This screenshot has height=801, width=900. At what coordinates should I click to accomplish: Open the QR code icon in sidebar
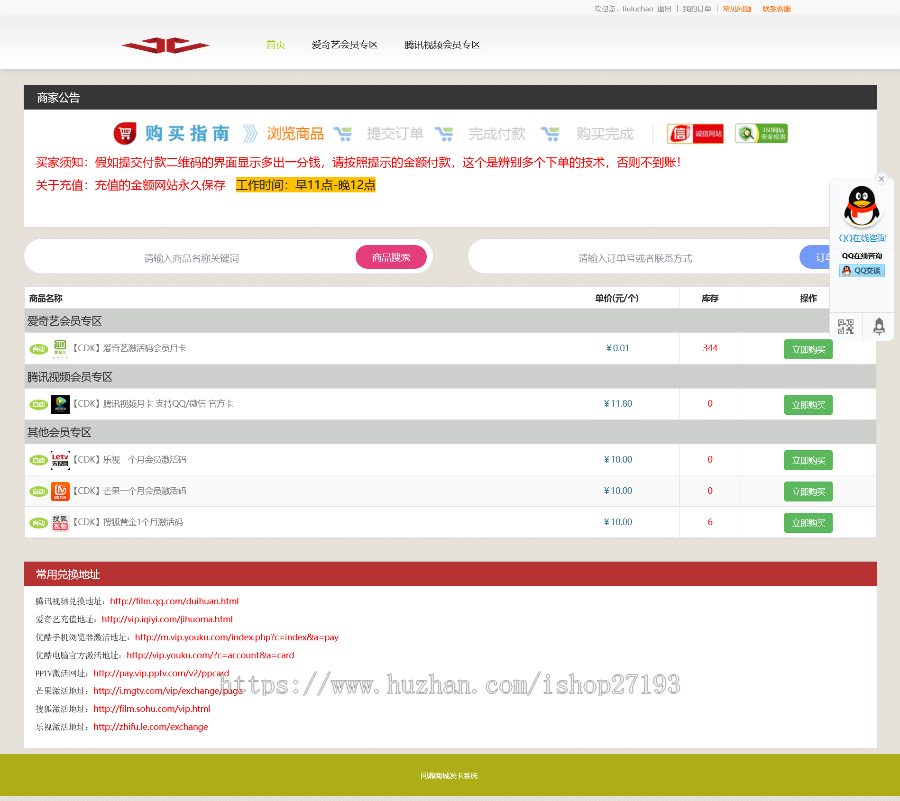845,326
